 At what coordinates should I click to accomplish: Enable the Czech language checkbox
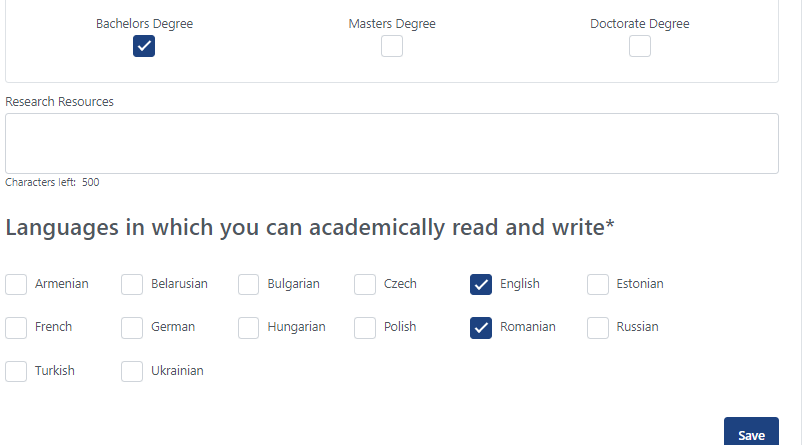click(365, 284)
